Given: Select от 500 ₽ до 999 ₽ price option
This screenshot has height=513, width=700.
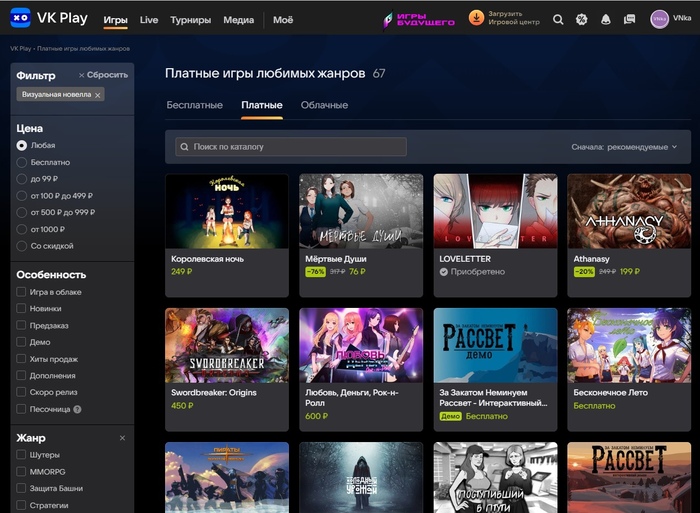Looking at the screenshot, I should (x=21, y=213).
